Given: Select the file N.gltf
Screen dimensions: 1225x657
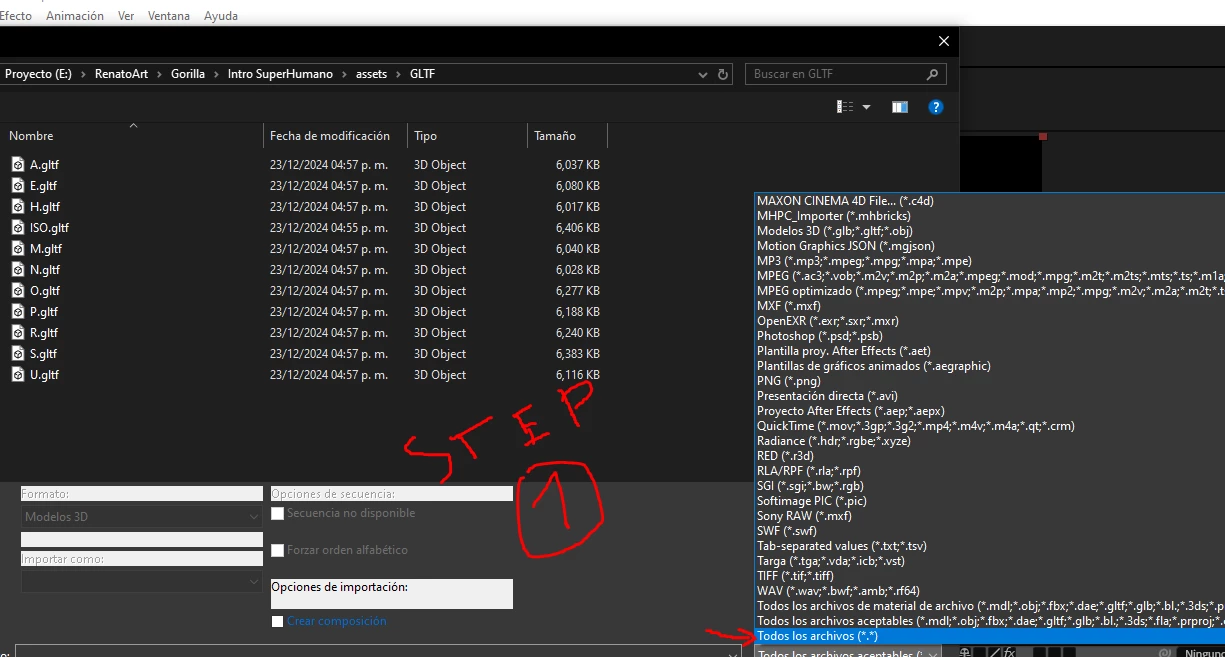Looking at the screenshot, I should (x=45, y=270).
